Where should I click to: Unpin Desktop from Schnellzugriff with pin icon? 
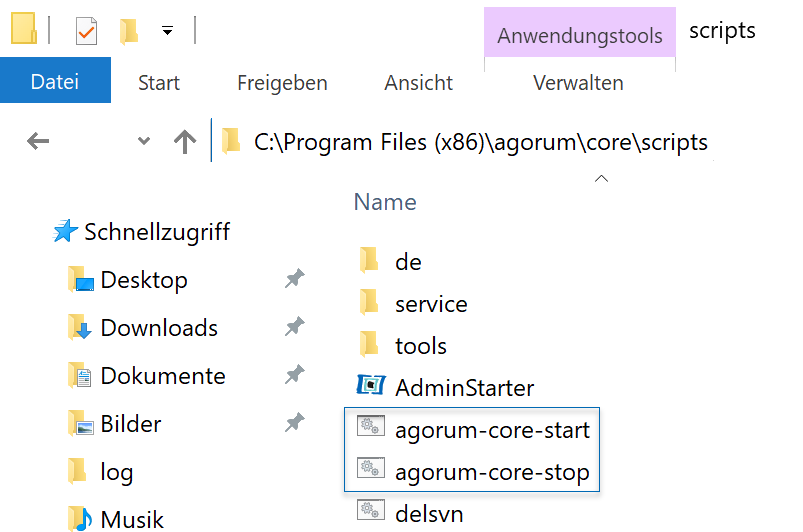(294, 279)
